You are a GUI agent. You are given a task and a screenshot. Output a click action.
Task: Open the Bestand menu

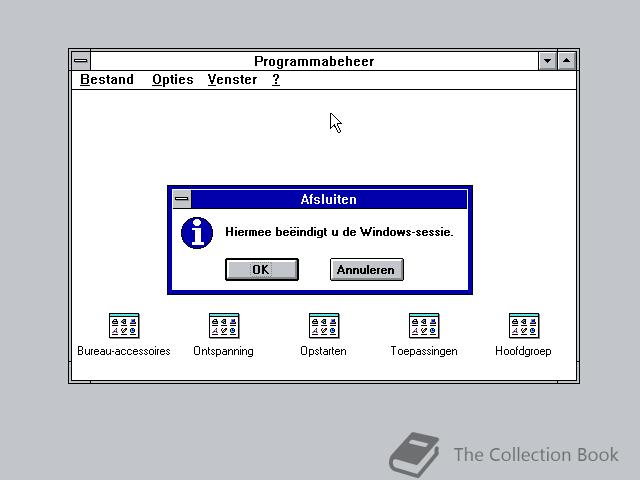[107, 80]
